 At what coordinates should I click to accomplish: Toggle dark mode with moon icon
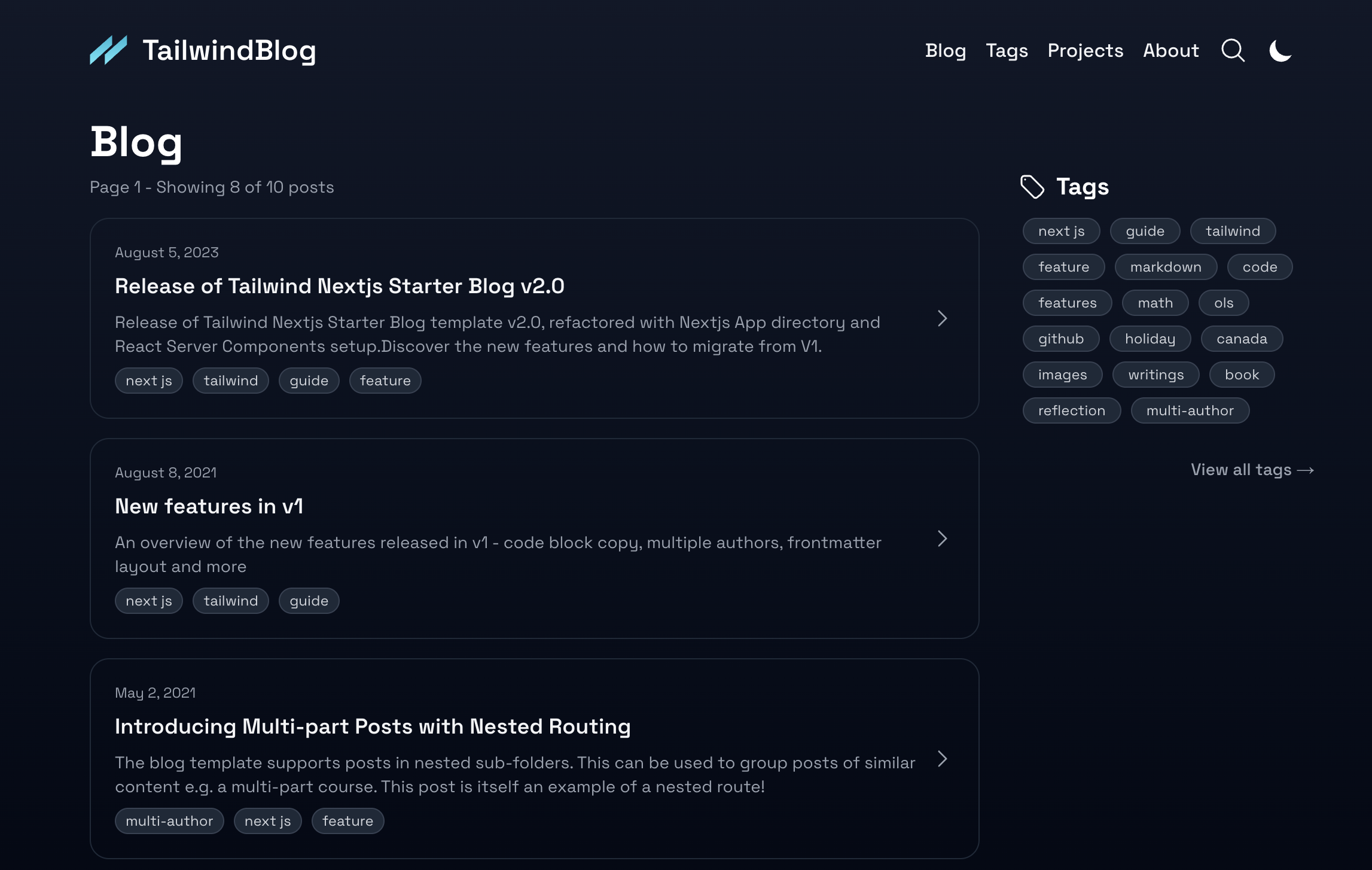point(1280,51)
